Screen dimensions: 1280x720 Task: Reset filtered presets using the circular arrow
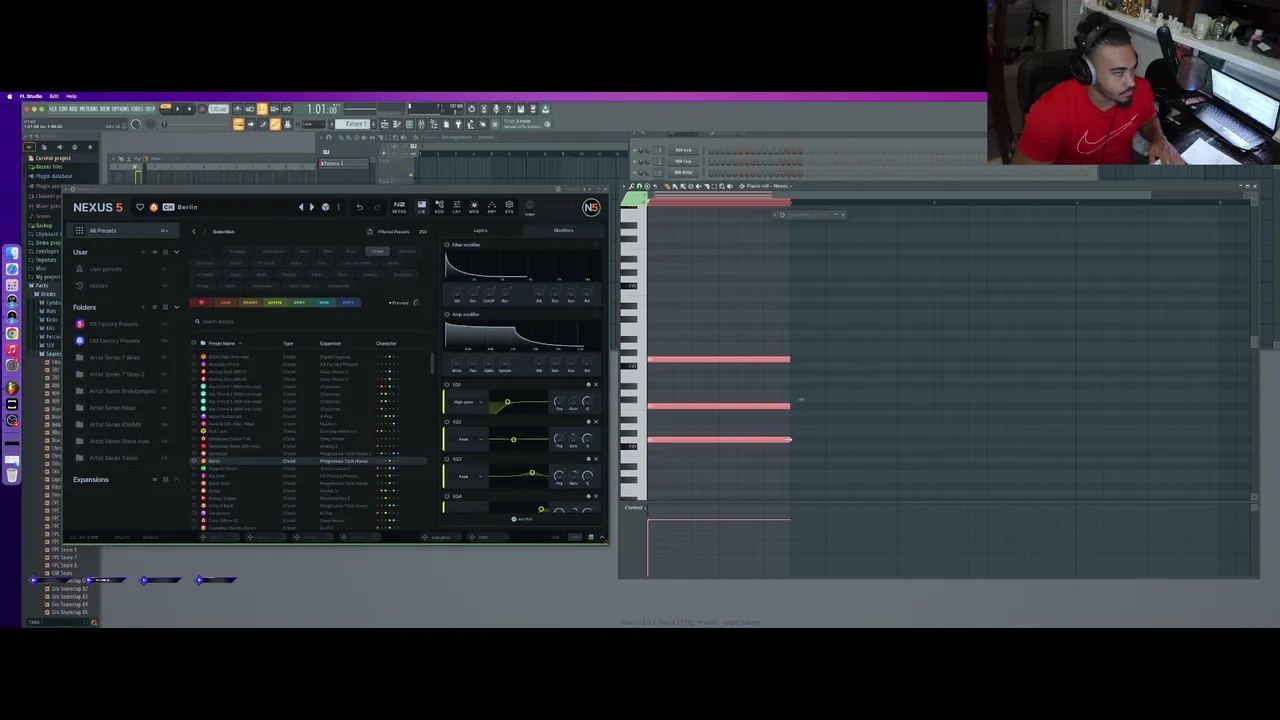[370, 231]
